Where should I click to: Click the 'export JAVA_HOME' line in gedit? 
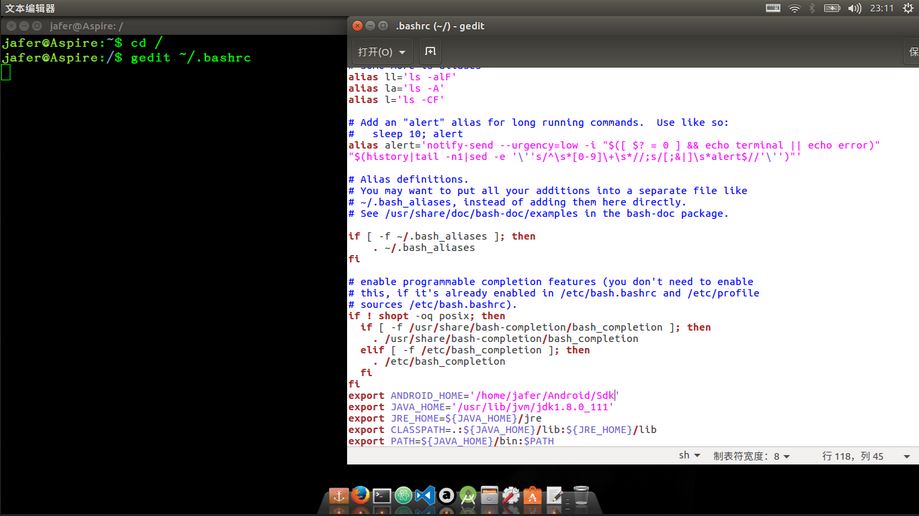tap(481, 407)
